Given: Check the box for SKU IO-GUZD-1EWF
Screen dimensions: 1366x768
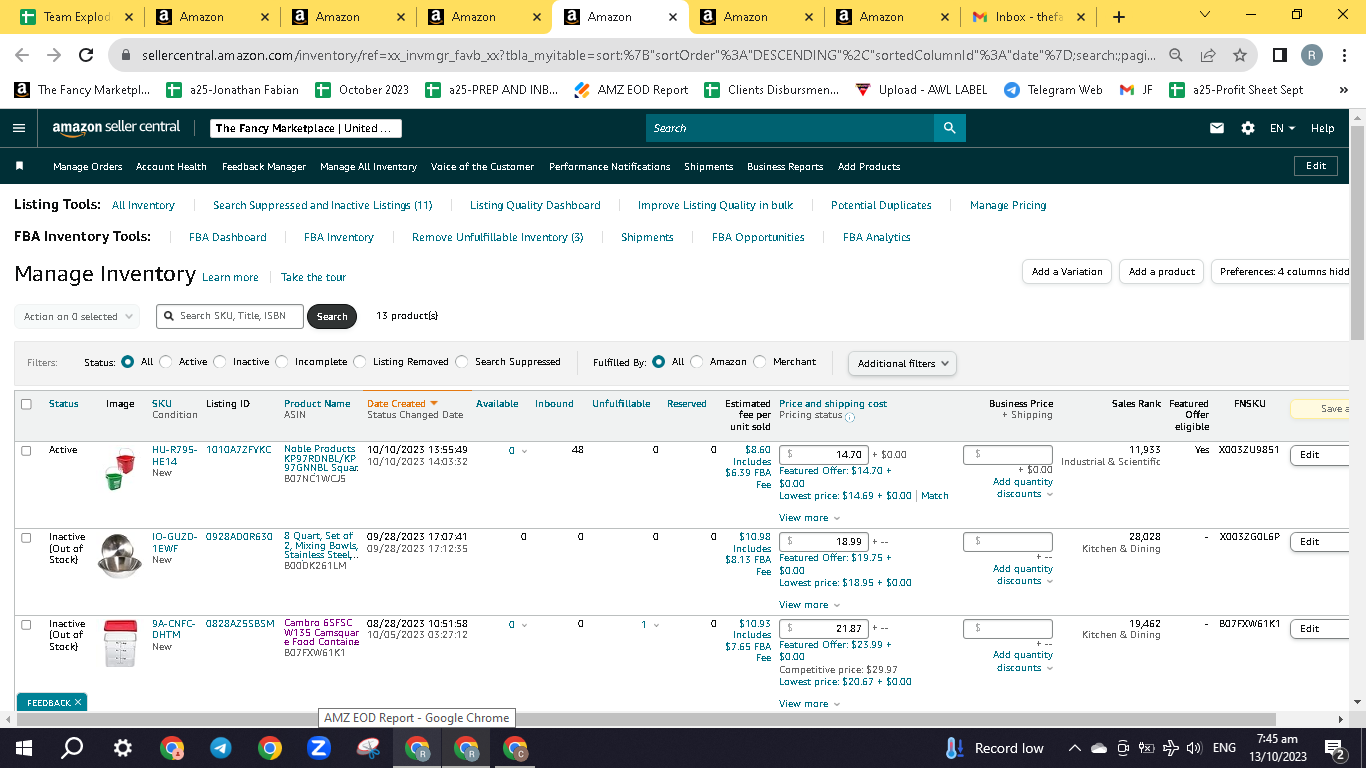Looking at the screenshot, I should point(26,538).
